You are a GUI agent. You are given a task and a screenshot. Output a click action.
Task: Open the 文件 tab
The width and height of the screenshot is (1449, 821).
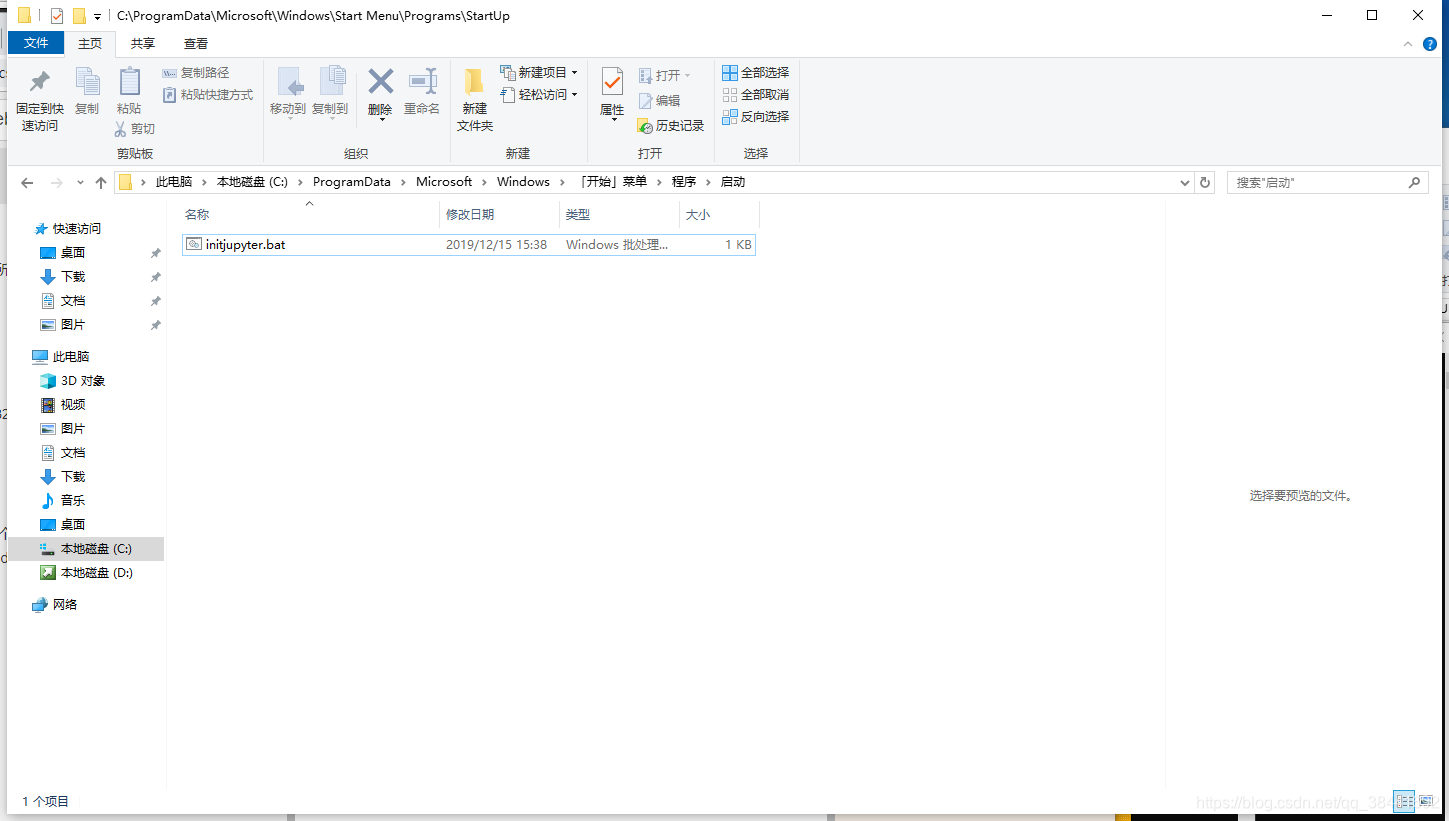point(36,43)
